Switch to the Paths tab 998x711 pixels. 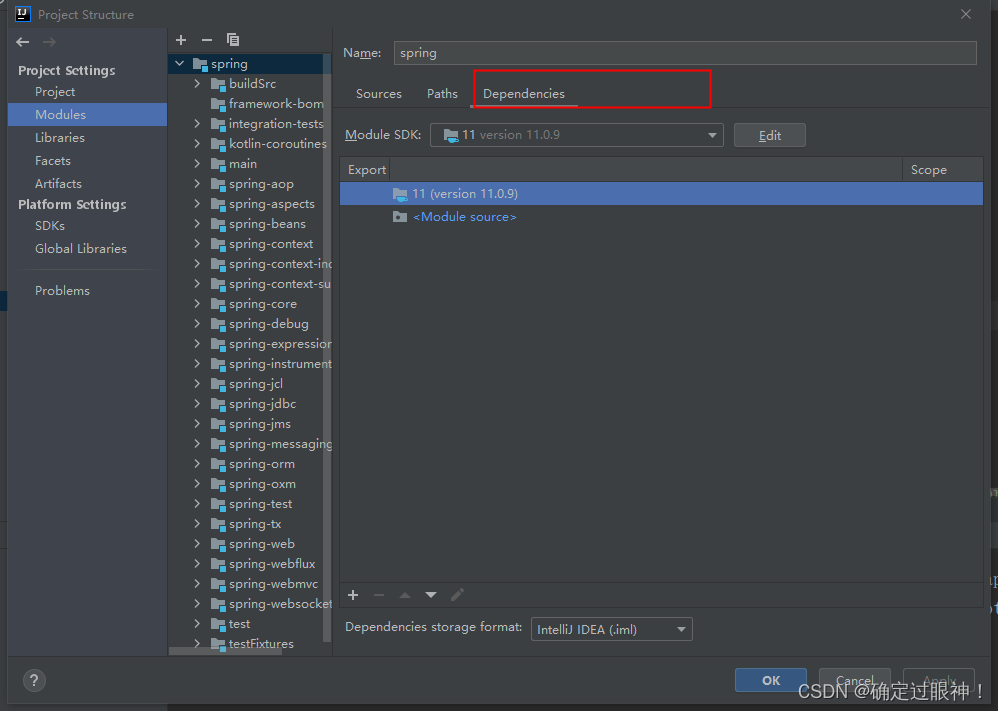442,94
